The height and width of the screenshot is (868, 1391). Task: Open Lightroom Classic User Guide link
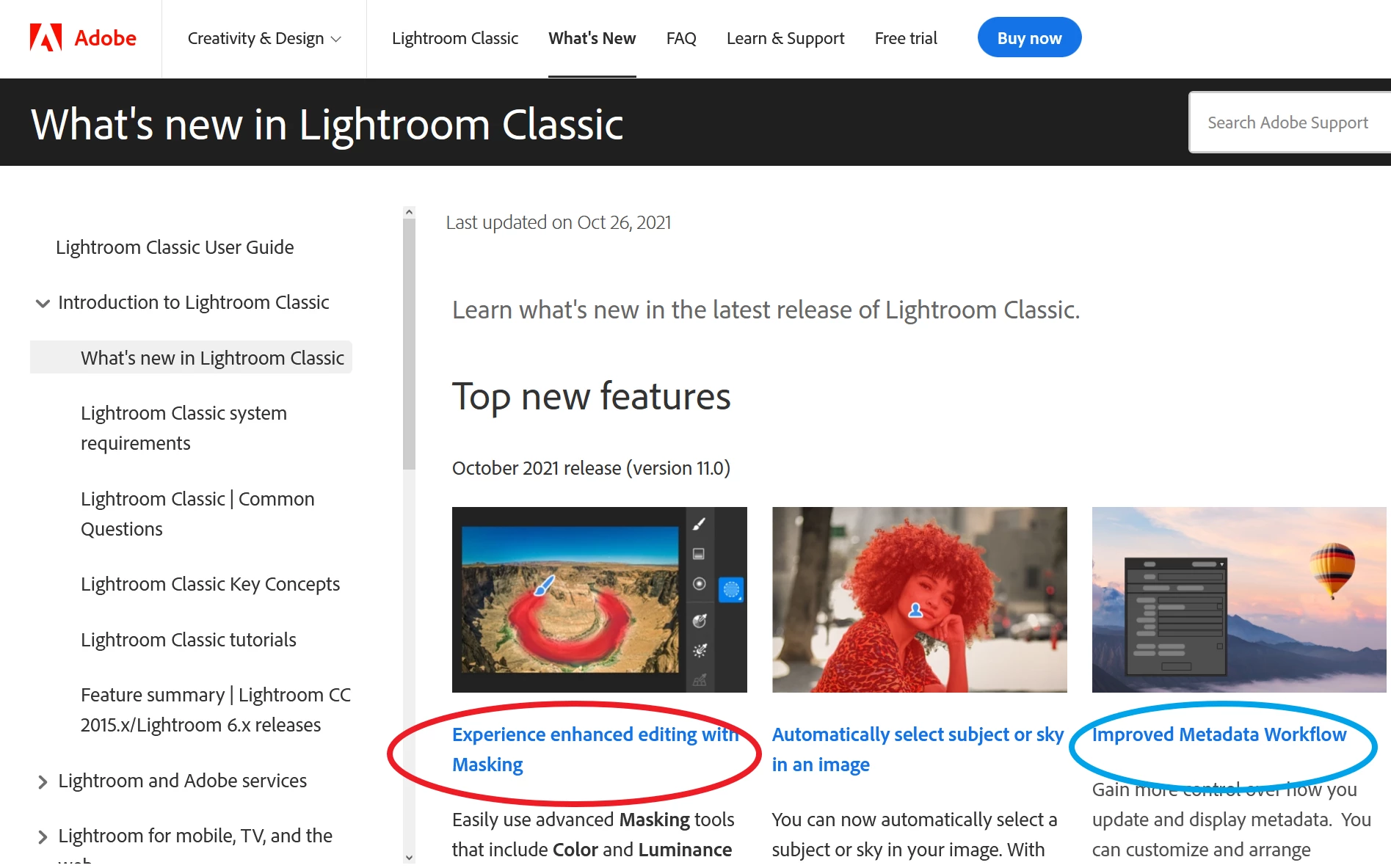coord(175,247)
